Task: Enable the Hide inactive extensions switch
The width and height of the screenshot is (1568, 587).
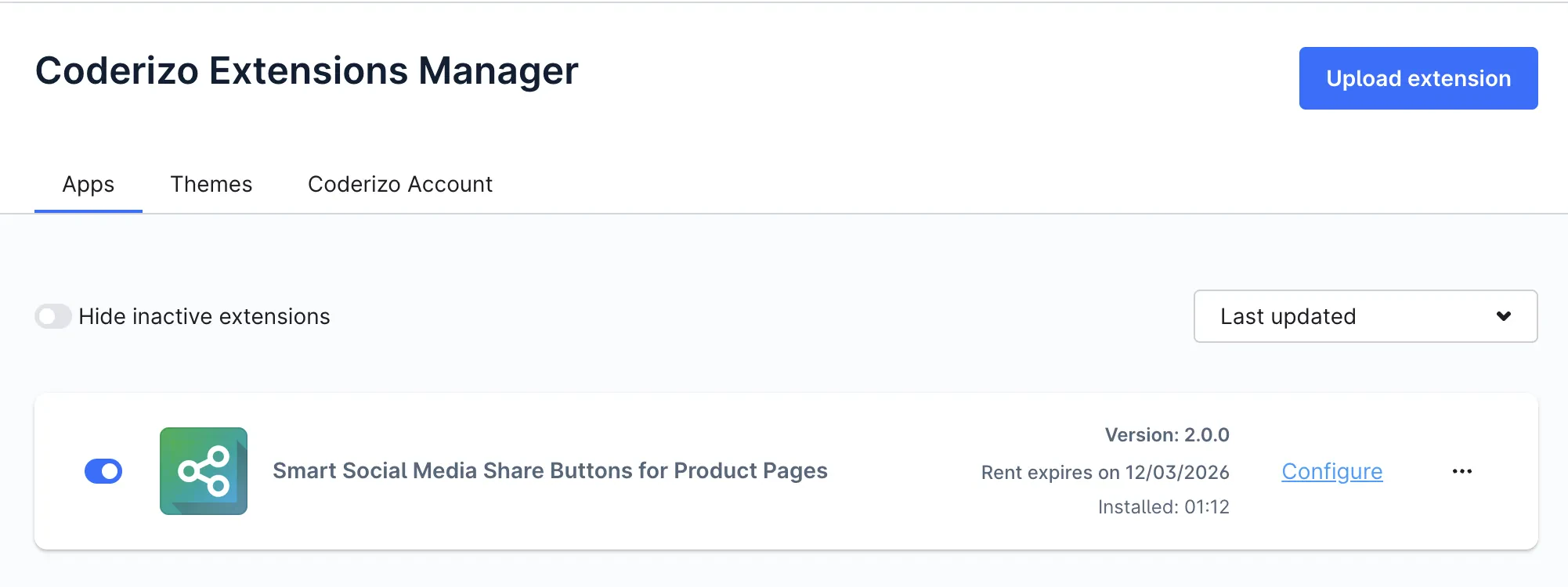Action: tap(53, 316)
